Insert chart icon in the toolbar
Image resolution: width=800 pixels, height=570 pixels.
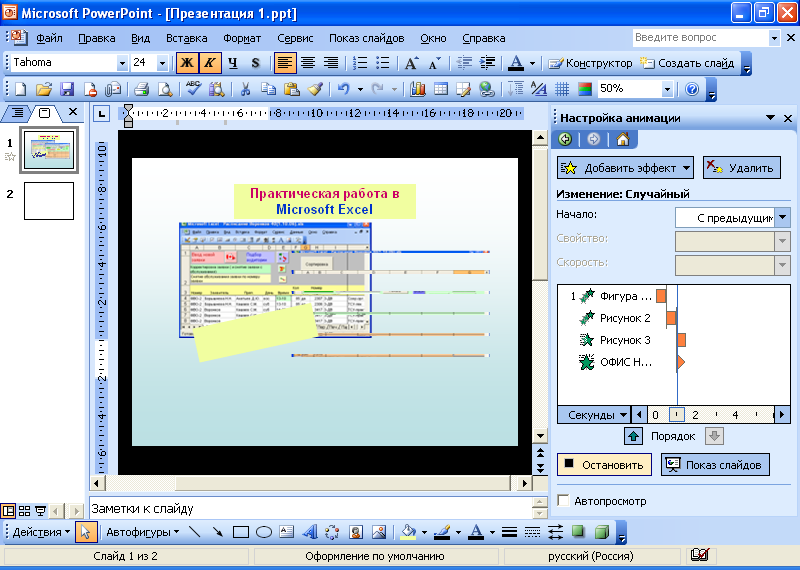(417, 89)
